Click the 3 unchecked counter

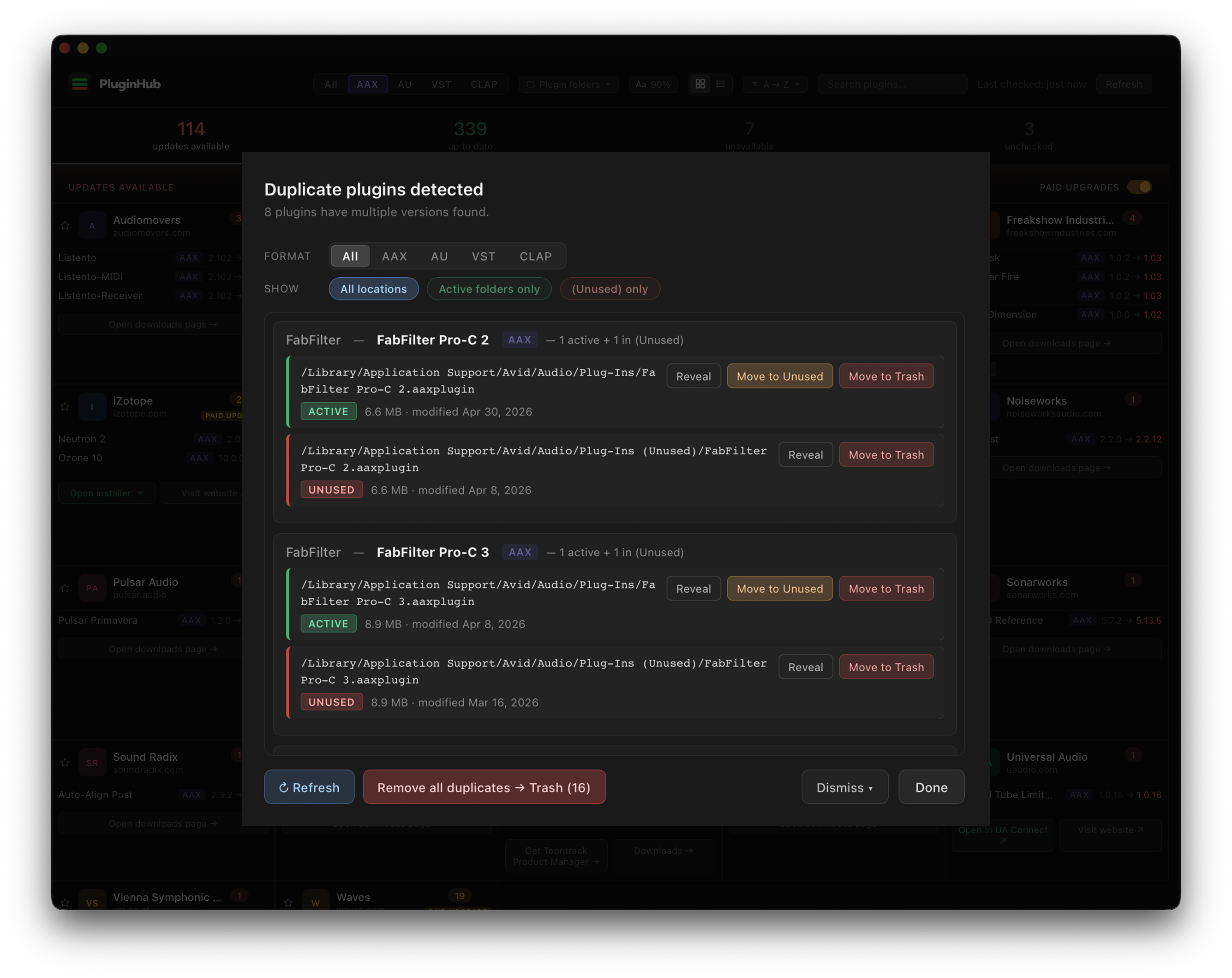tap(1029, 135)
